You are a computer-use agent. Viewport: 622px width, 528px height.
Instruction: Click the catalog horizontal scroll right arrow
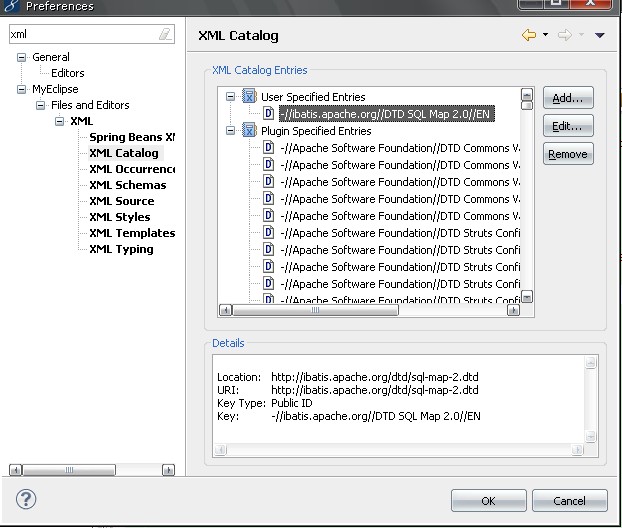pyautogui.click(x=513, y=310)
